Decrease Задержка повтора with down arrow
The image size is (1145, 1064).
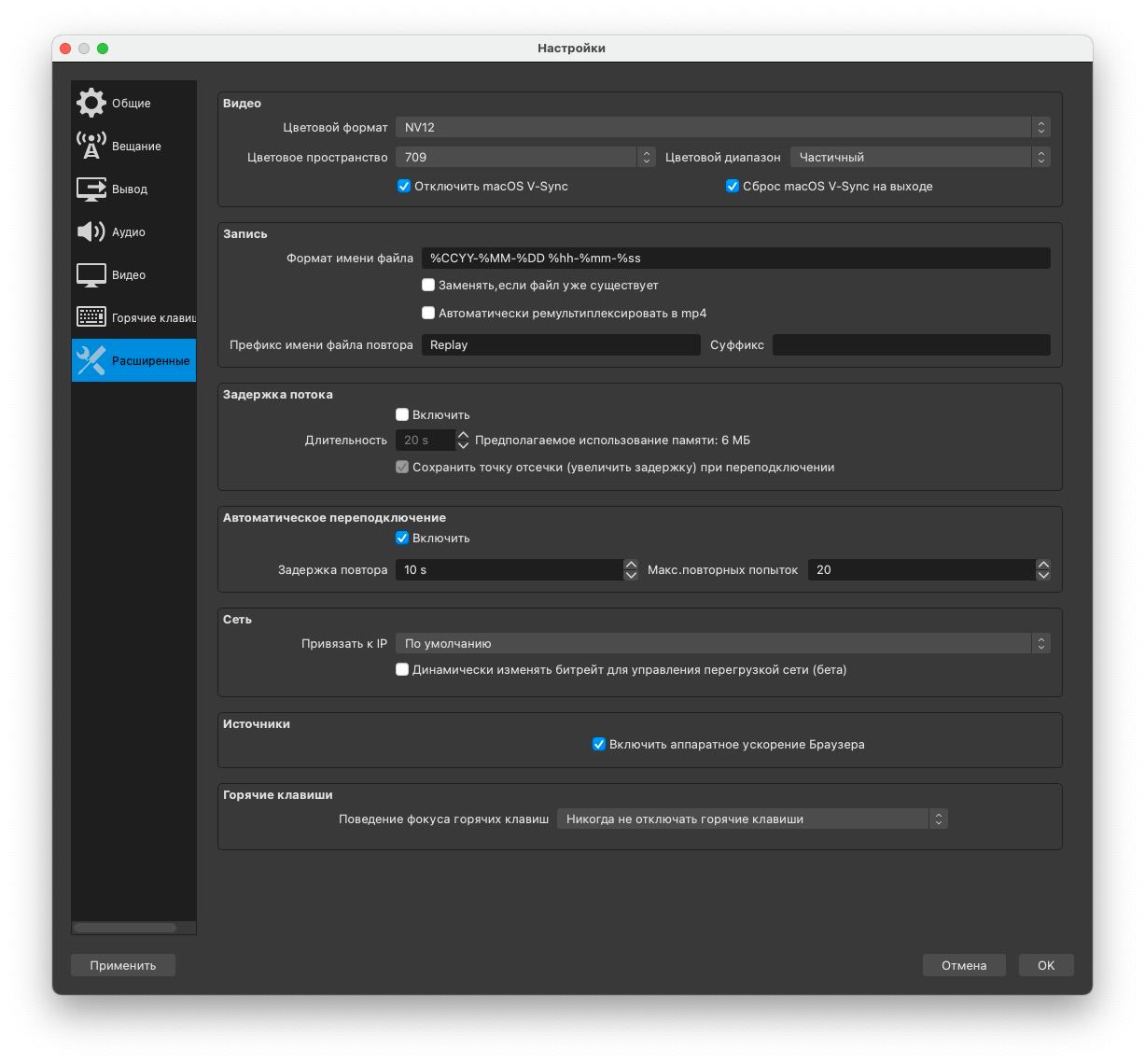(631, 575)
